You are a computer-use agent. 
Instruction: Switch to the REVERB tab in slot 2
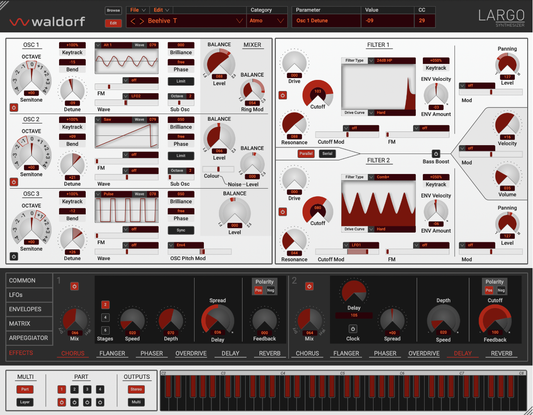click(501, 353)
